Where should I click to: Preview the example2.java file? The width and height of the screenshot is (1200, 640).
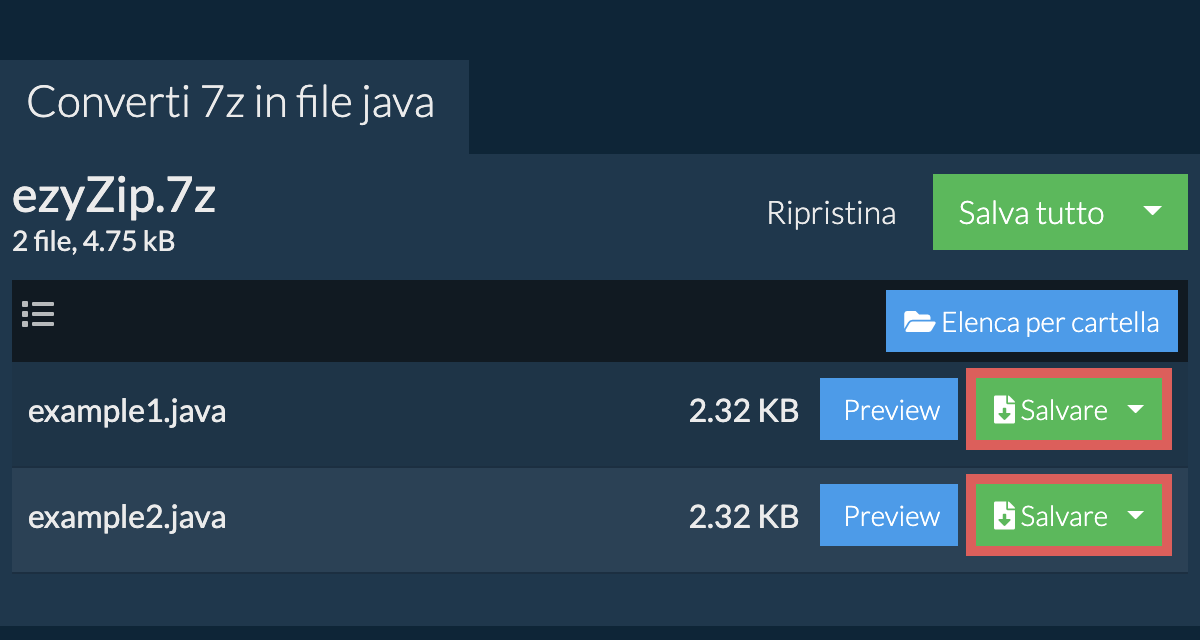coord(891,516)
